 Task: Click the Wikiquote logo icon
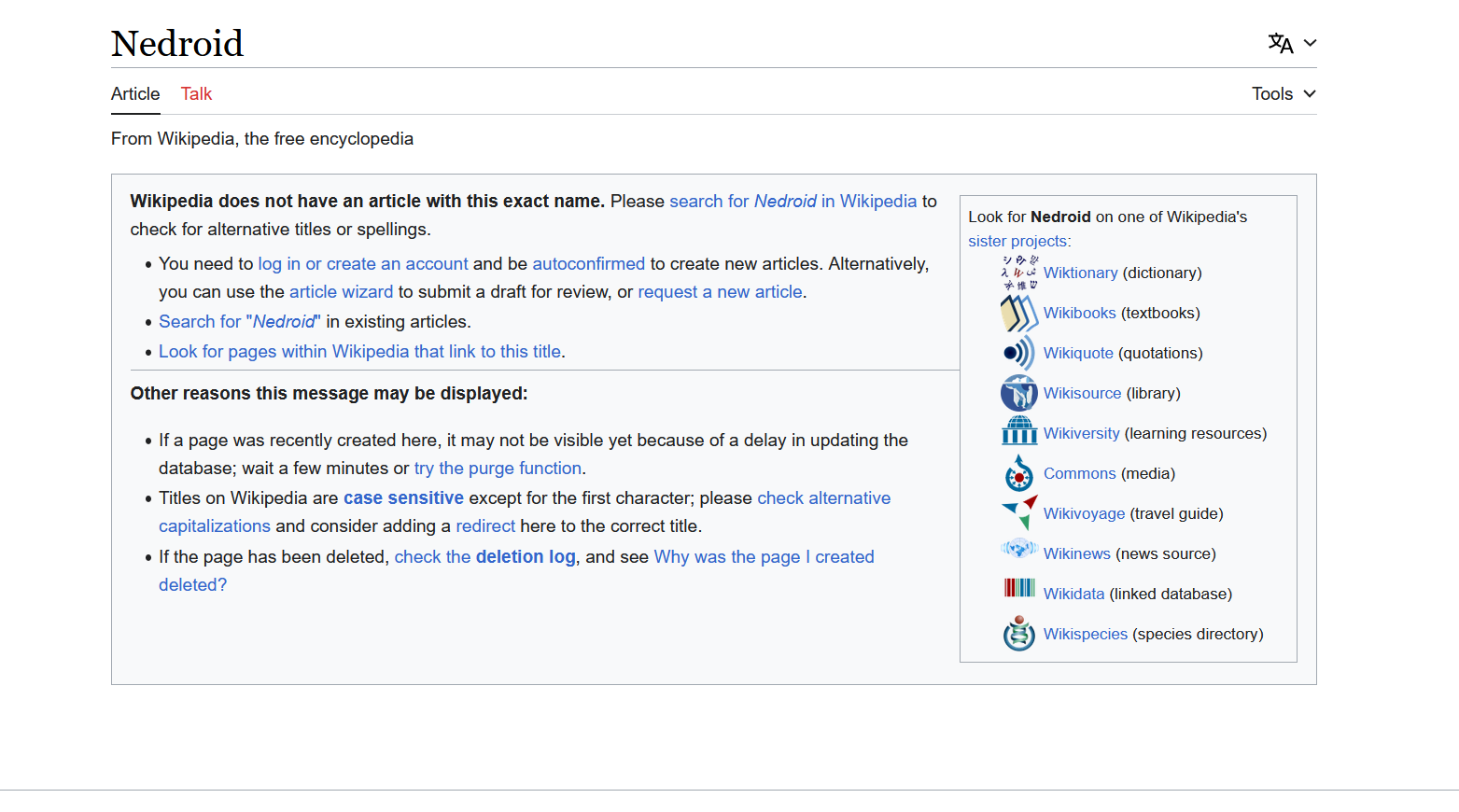1019,353
